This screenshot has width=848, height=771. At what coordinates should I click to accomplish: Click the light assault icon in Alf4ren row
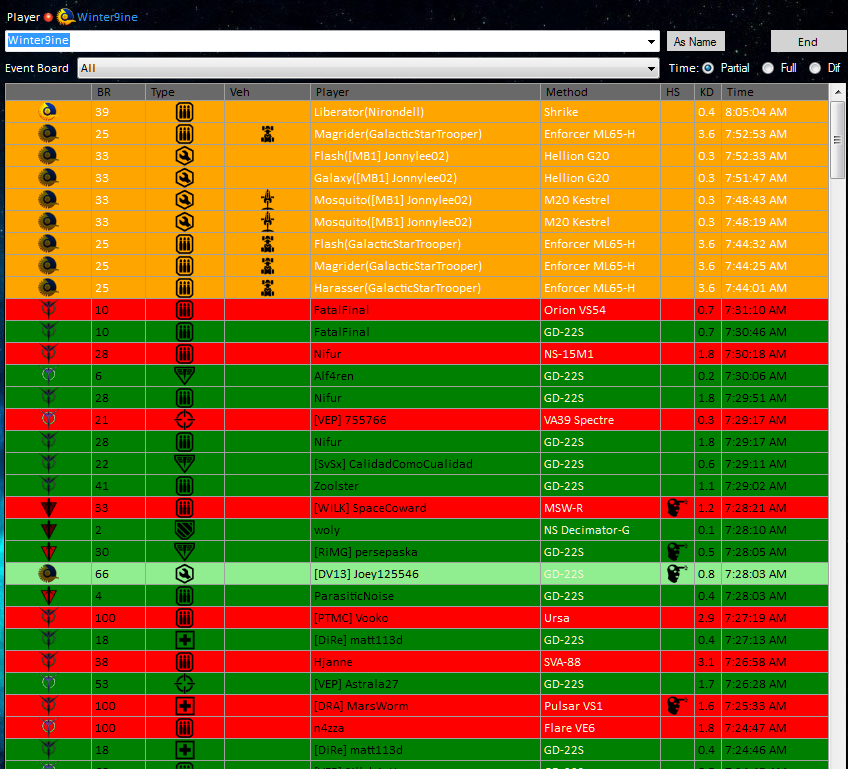184,376
